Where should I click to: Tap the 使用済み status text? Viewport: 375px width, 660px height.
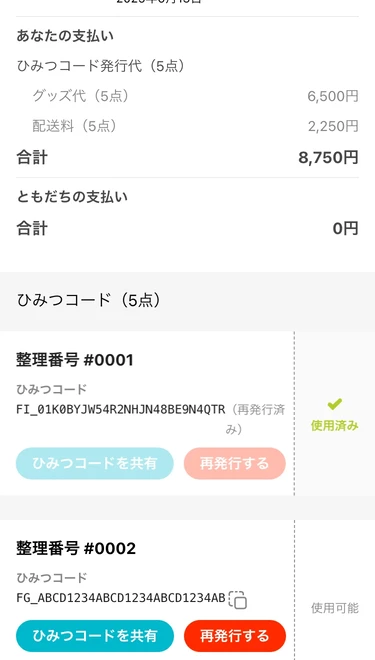335,426
